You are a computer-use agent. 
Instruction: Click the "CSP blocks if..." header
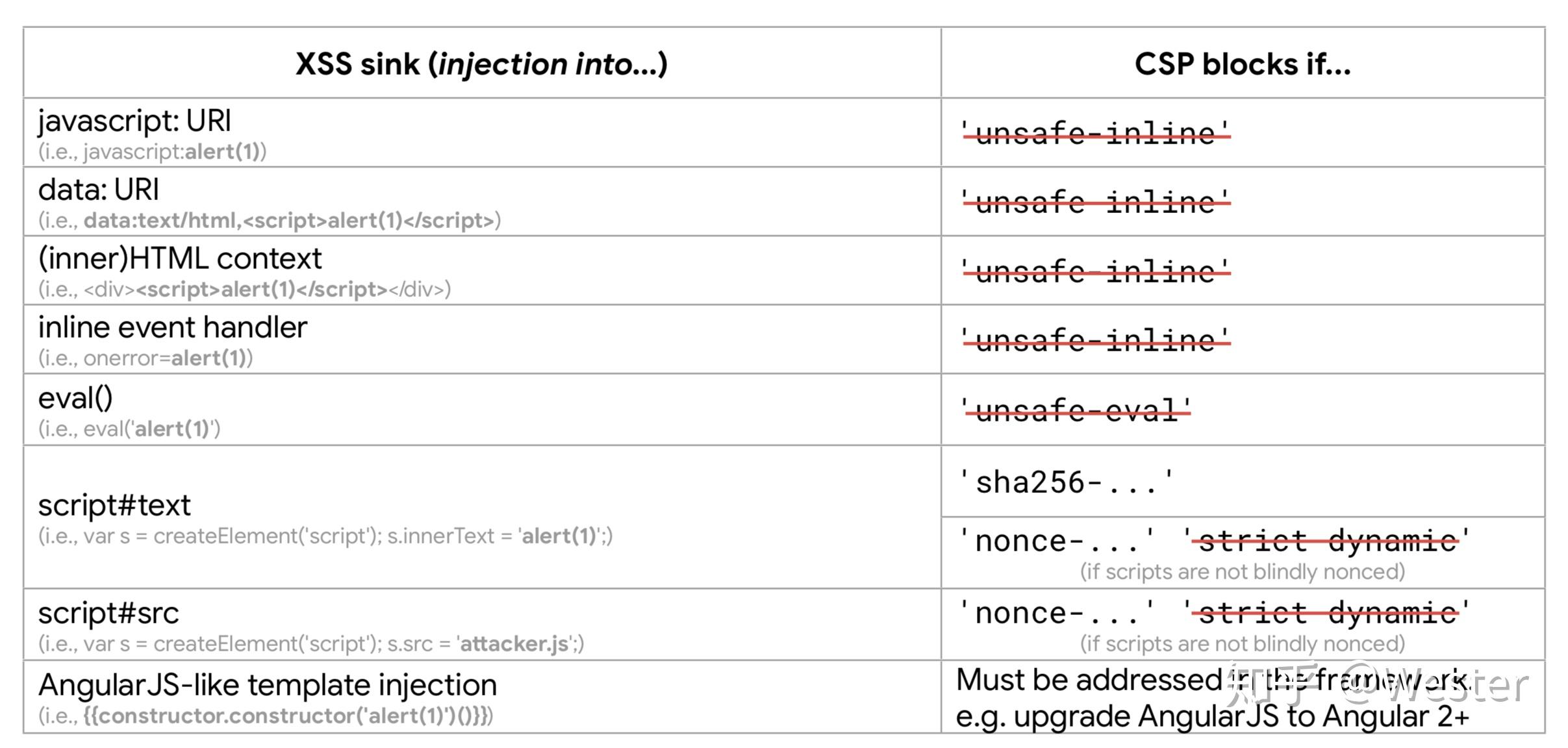pos(1242,64)
